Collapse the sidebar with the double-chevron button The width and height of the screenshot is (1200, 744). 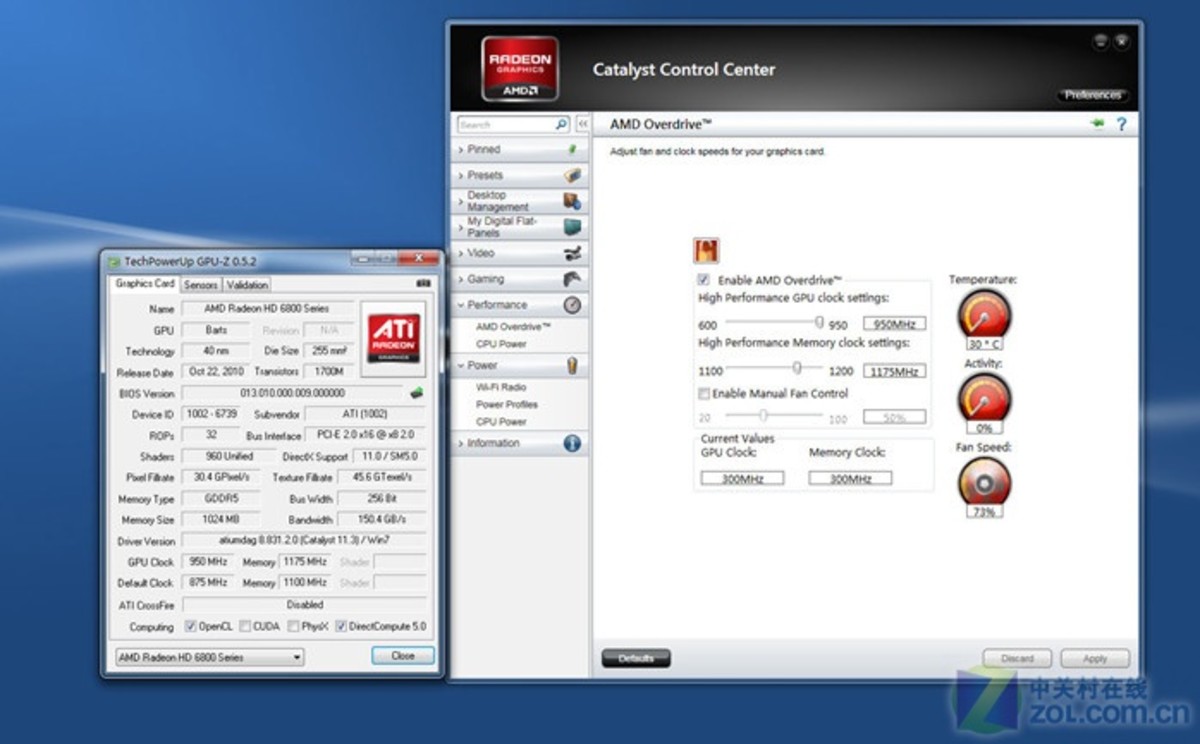pos(581,125)
